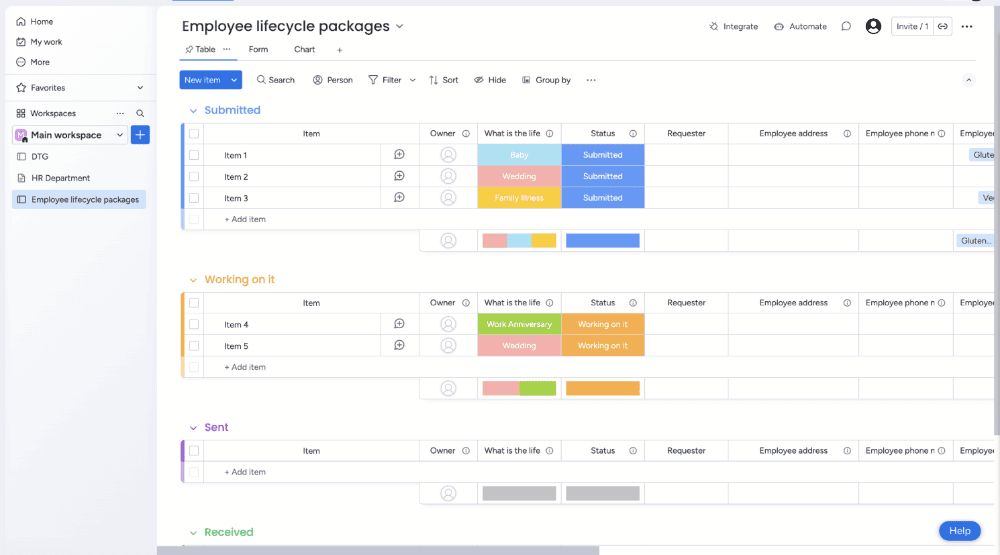Click Add item in Submitted group
The width and height of the screenshot is (1000, 555).
click(245, 219)
